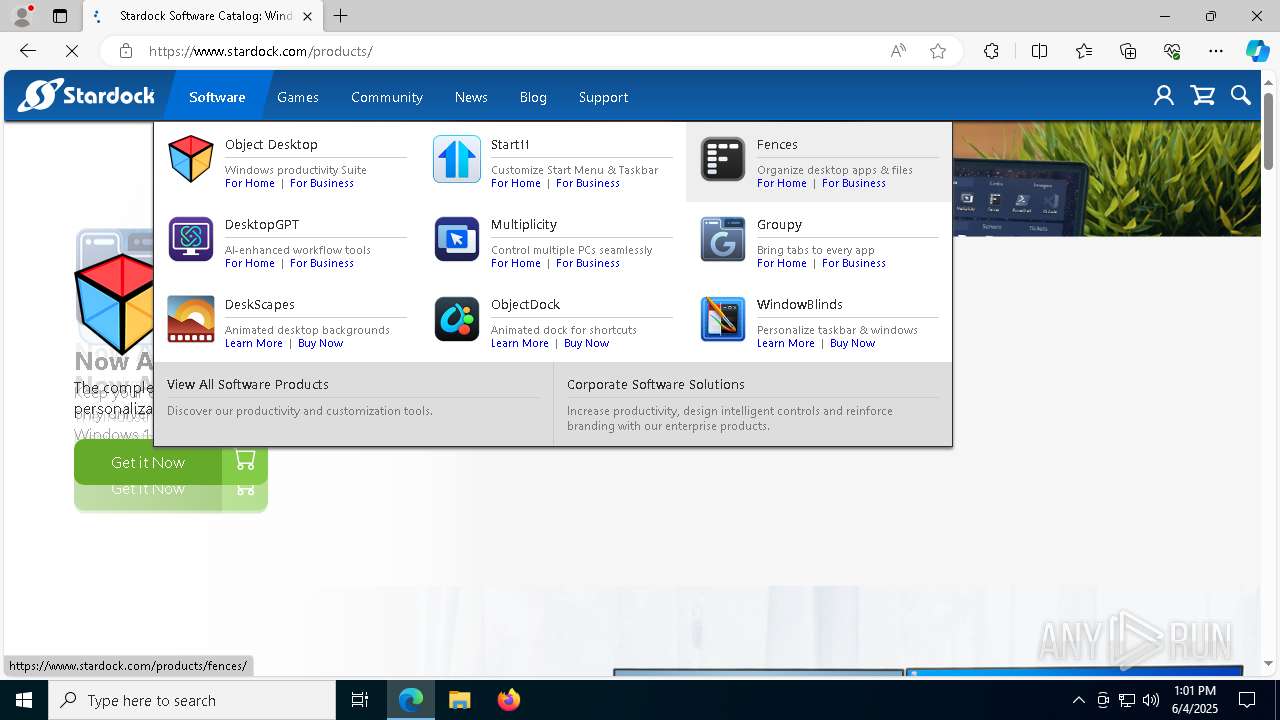Click Fences For Business link
1280x720 pixels.
coord(854,183)
